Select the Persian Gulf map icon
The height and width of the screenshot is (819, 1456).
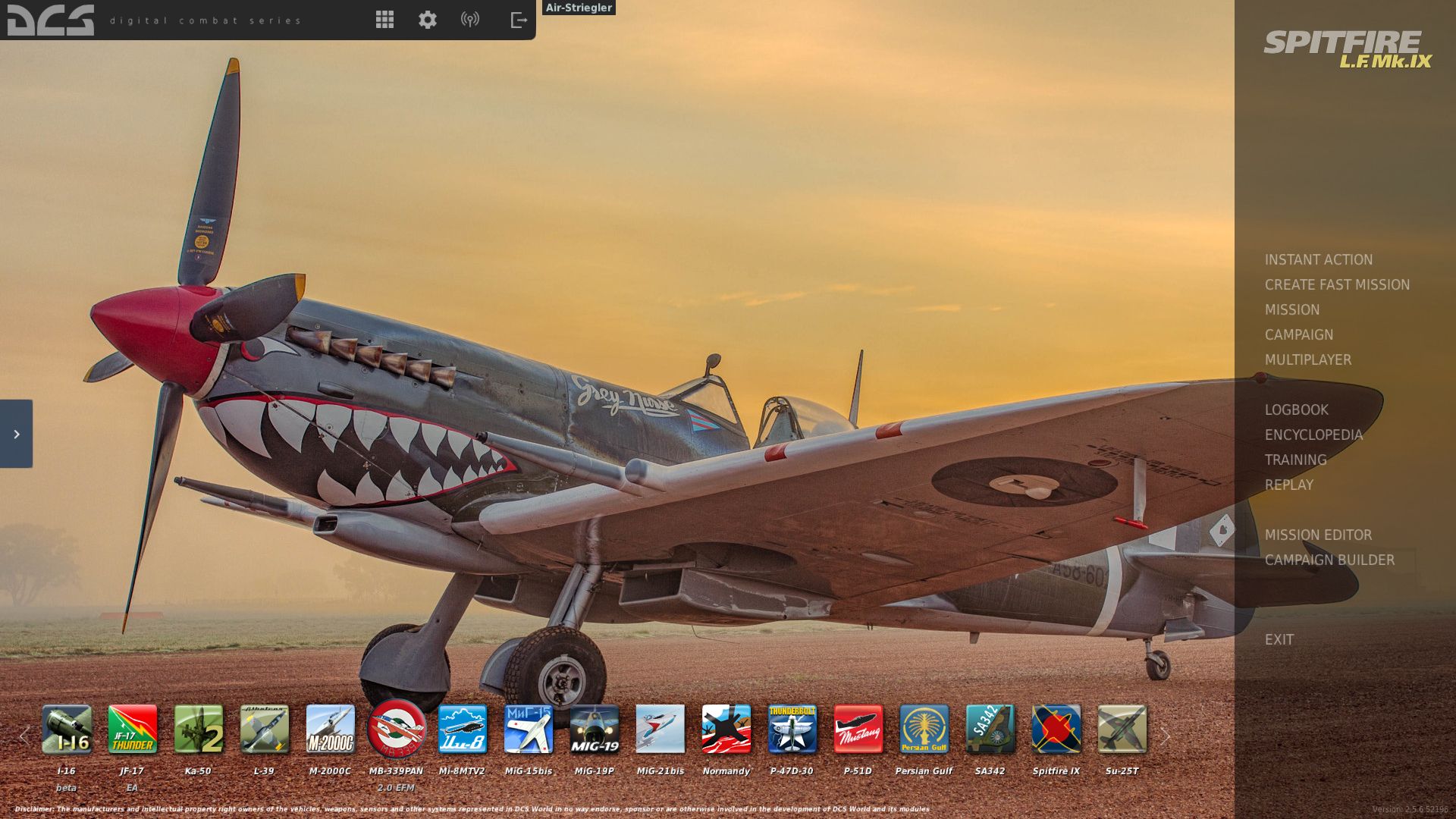924,729
